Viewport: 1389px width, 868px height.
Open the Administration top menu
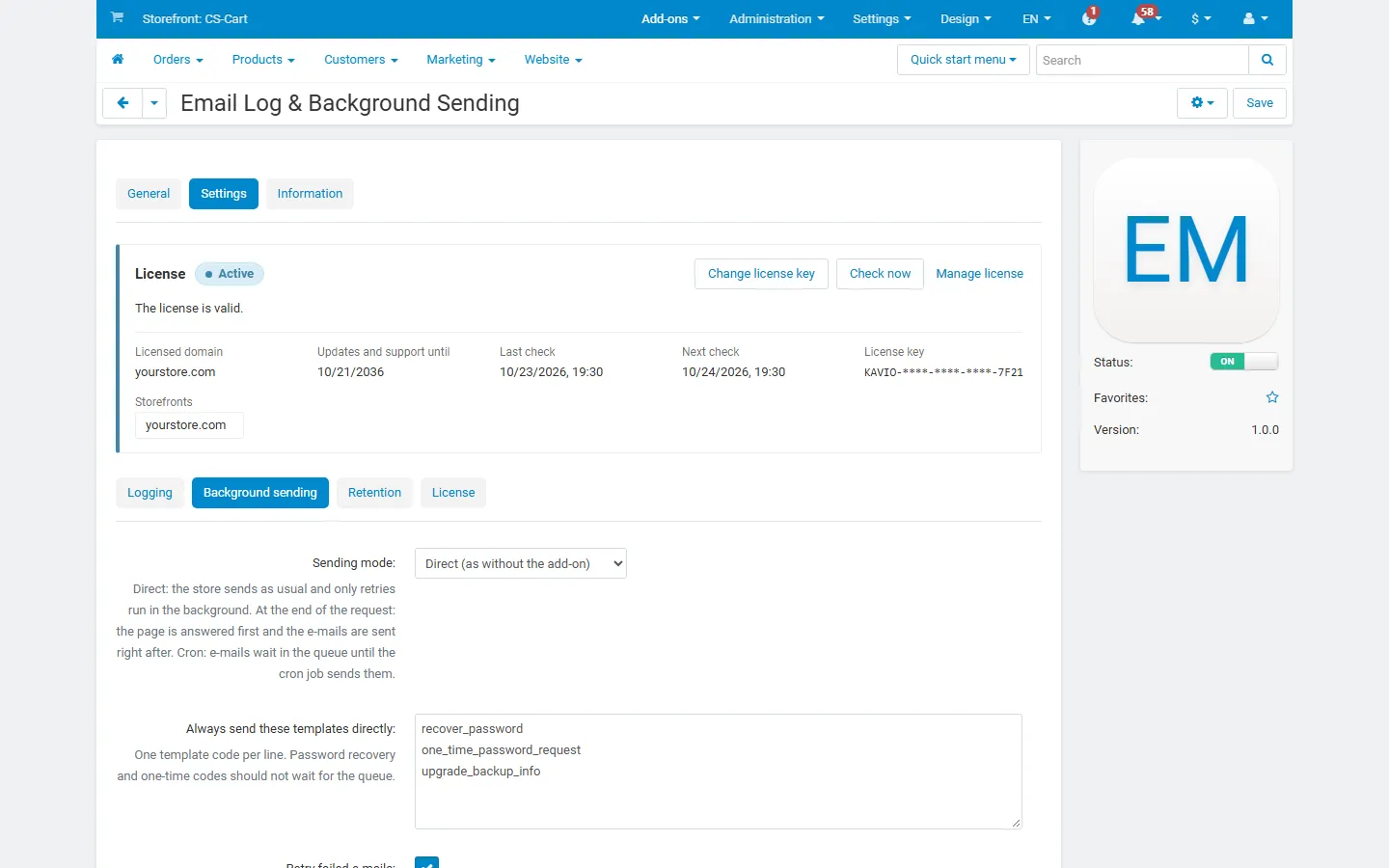click(777, 18)
